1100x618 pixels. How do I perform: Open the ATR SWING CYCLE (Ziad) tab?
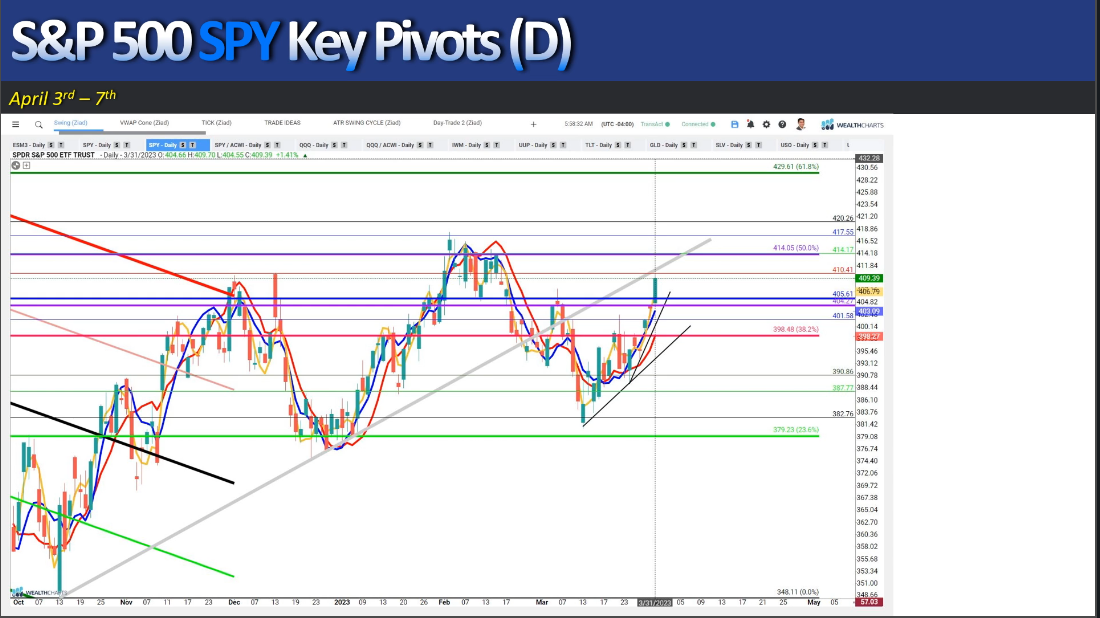(x=367, y=123)
